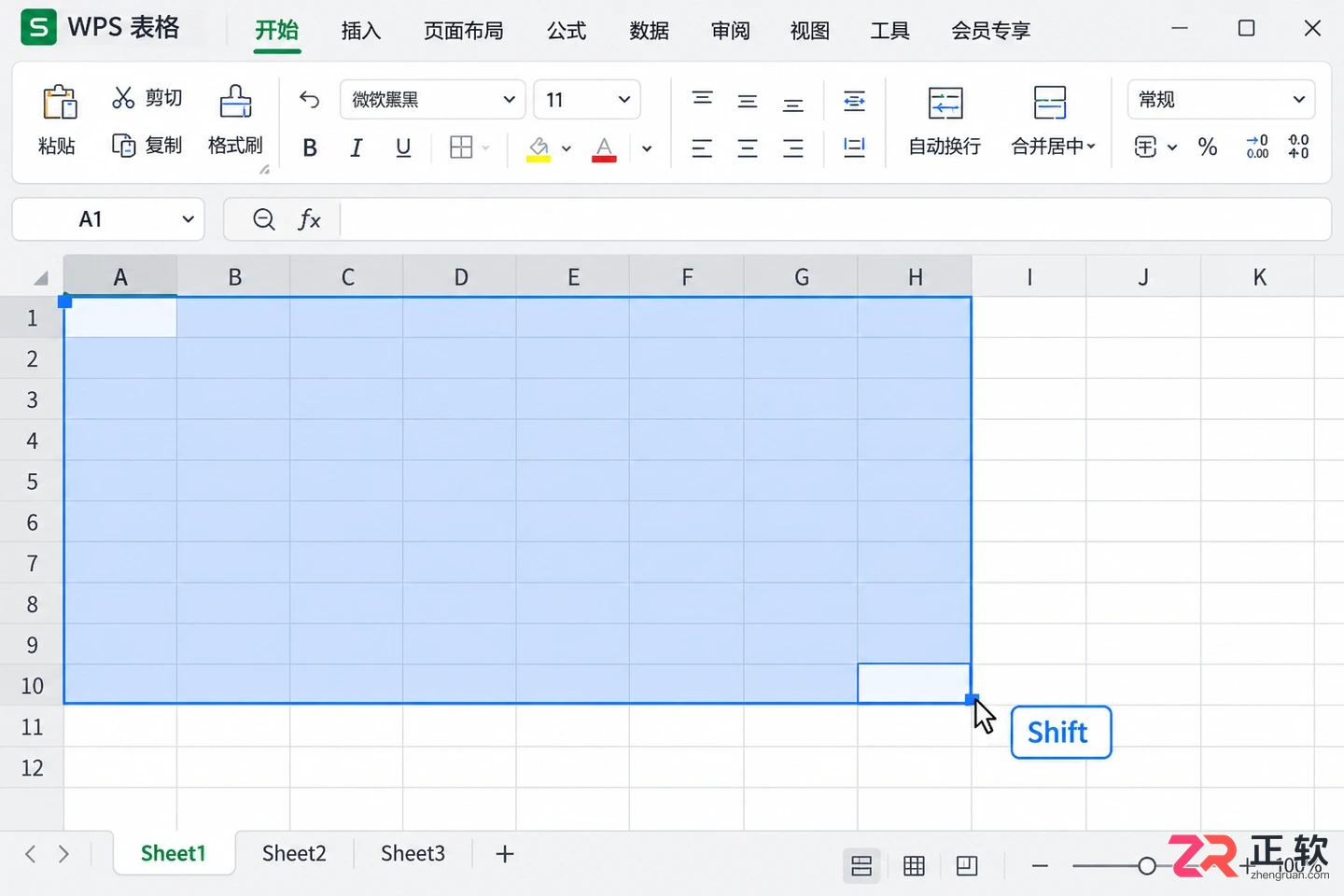Screen dimensions: 1344x896
Task: Click the cell borders icon
Action: (461, 147)
